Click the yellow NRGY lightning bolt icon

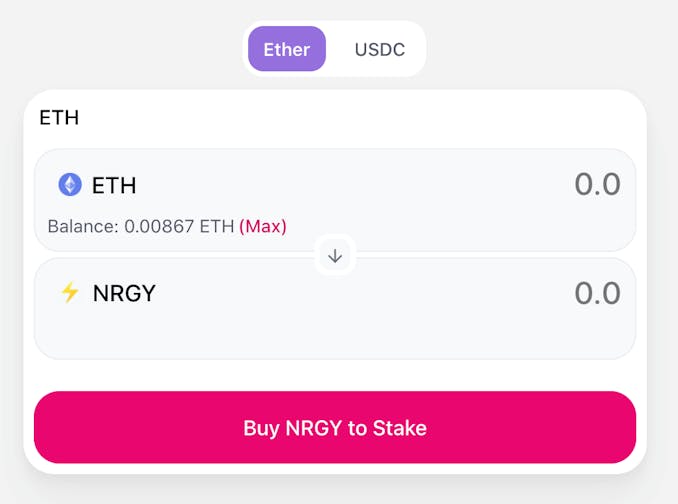click(70, 292)
